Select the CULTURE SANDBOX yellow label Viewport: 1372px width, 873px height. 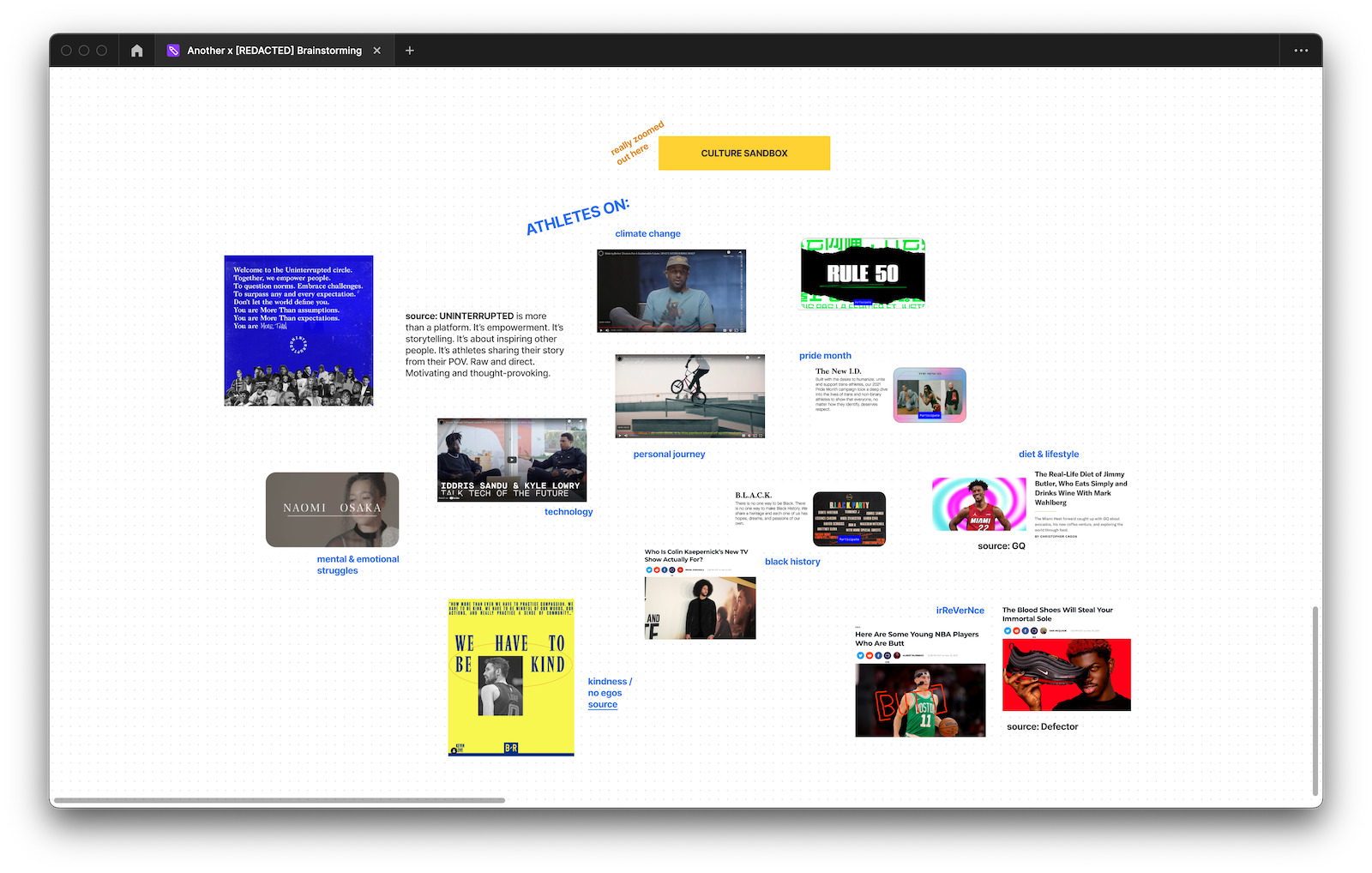pyautogui.click(x=744, y=154)
